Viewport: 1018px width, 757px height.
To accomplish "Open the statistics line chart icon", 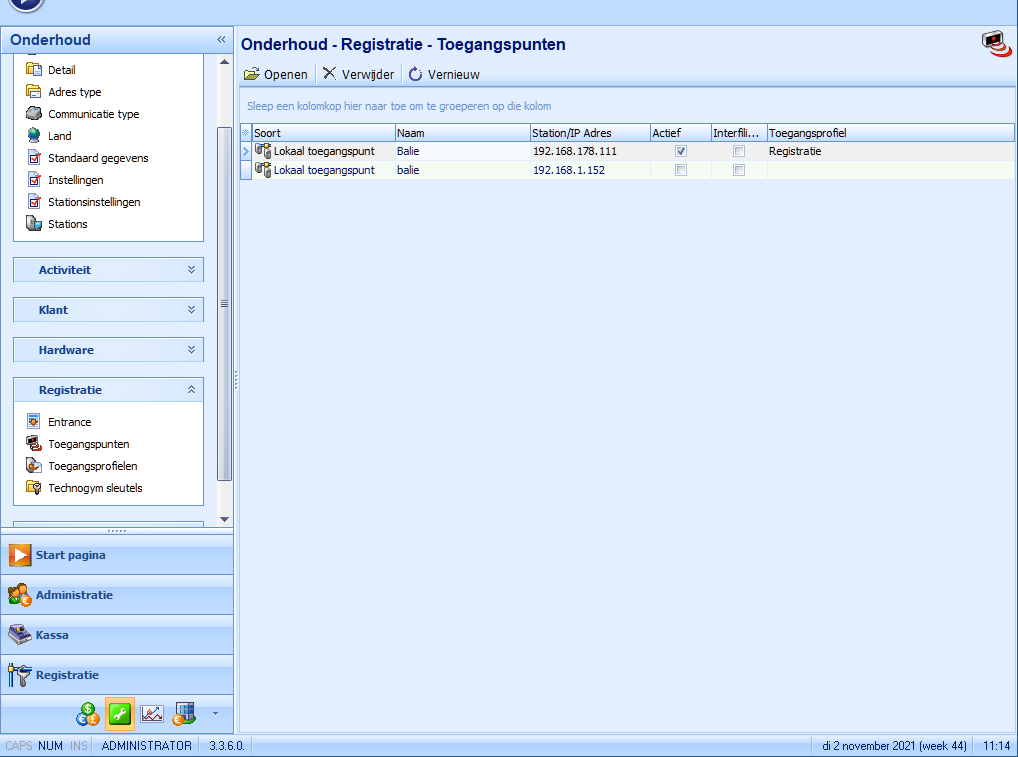I will (x=152, y=714).
